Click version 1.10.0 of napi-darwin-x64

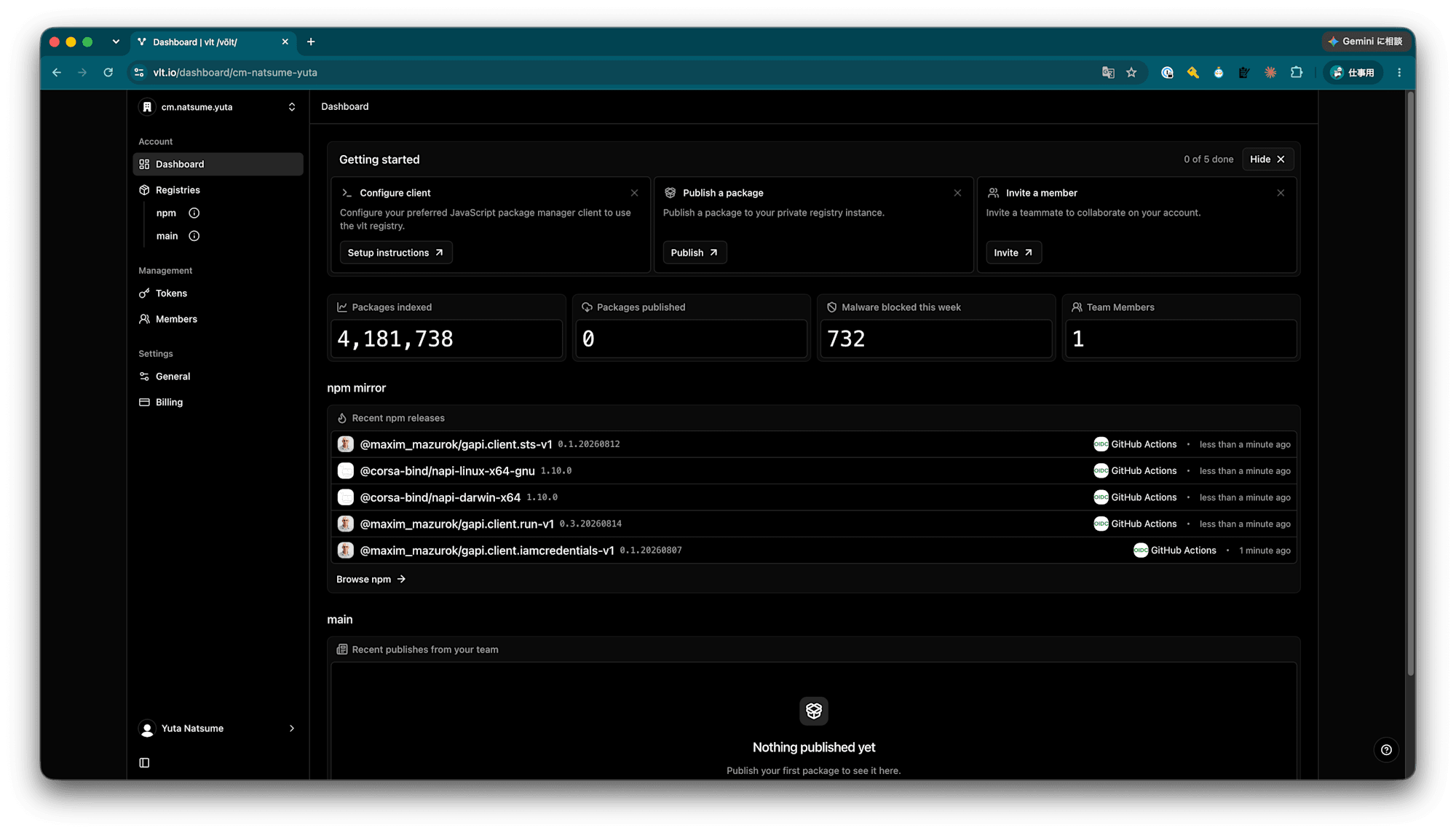click(x=542, y=497)
